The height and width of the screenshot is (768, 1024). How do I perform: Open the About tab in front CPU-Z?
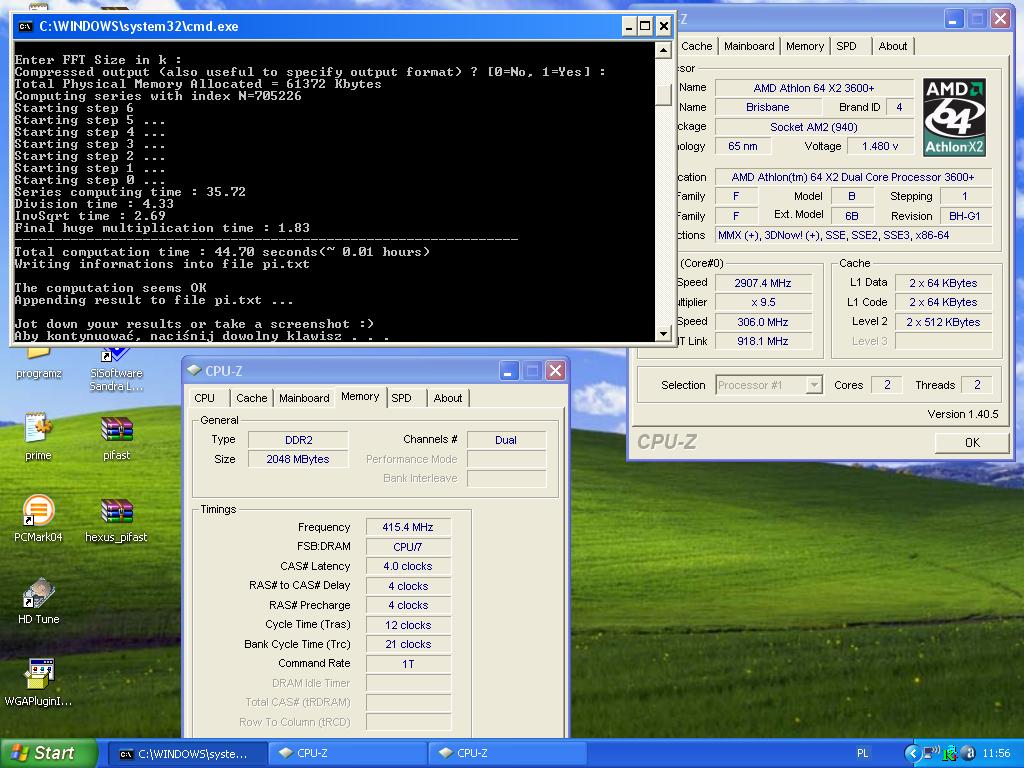coord(447,398)
